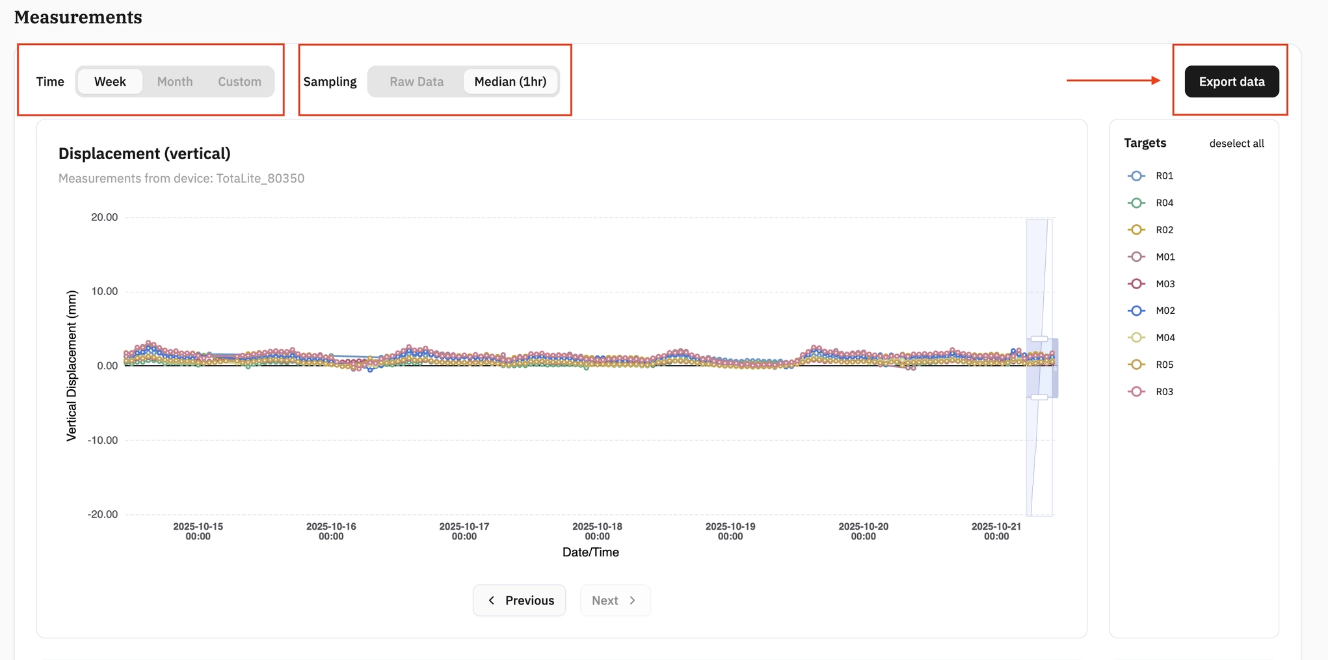The width and height of the screenshot is (1328, 660).
Task: Toggle the M03 target legend marker
Action: (1136, 284)
